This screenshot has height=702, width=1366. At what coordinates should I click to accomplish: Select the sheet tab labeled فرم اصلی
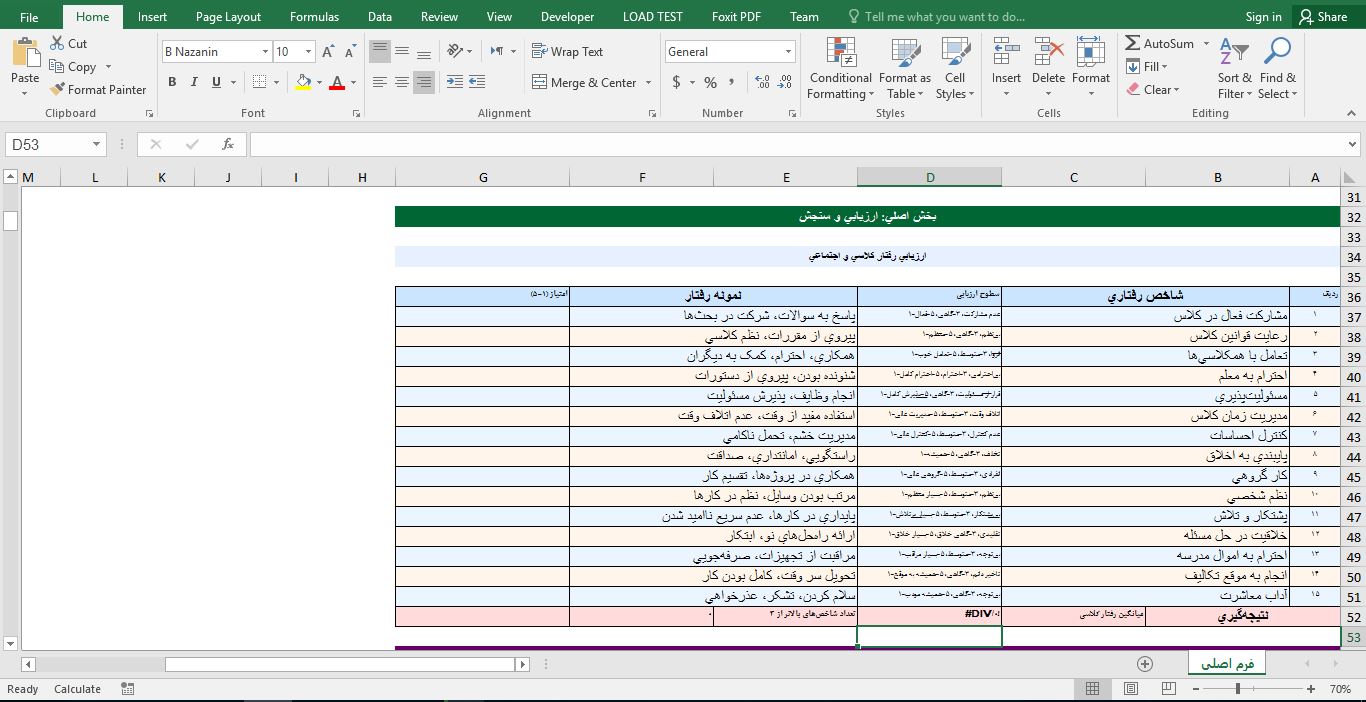[1226, 662]
